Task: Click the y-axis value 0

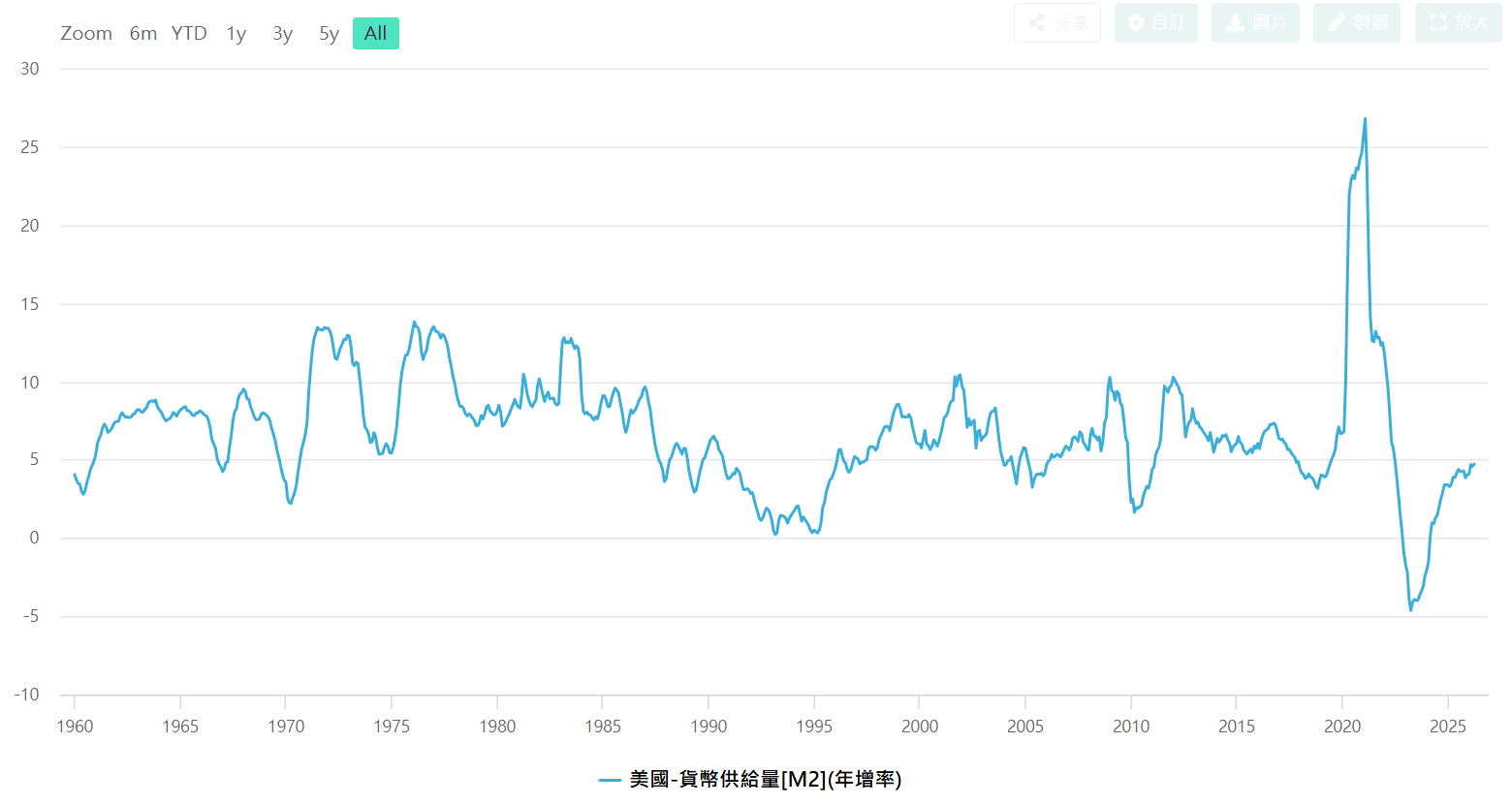Action: click(x=35, y=538)
